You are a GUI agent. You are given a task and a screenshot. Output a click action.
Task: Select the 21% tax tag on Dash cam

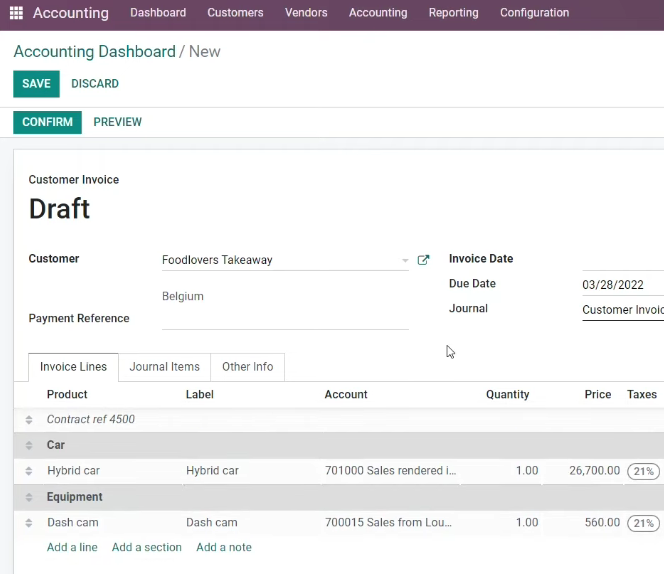(643, 523)
